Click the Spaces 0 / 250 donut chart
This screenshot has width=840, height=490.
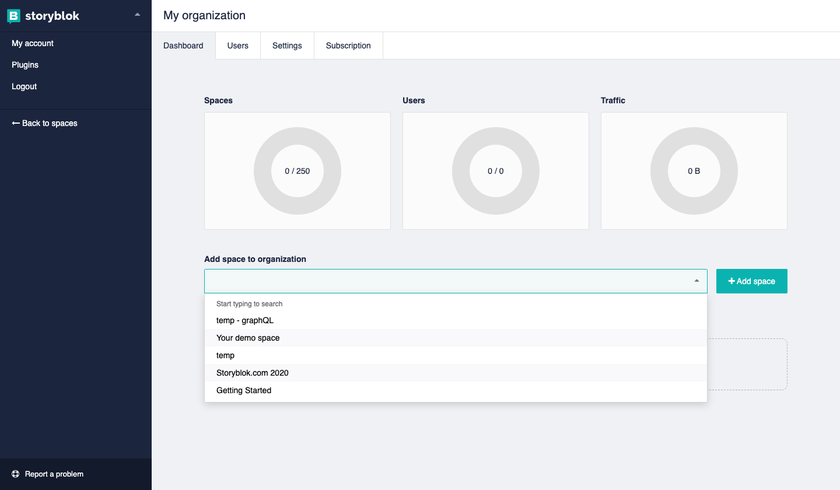click(297, 171)
